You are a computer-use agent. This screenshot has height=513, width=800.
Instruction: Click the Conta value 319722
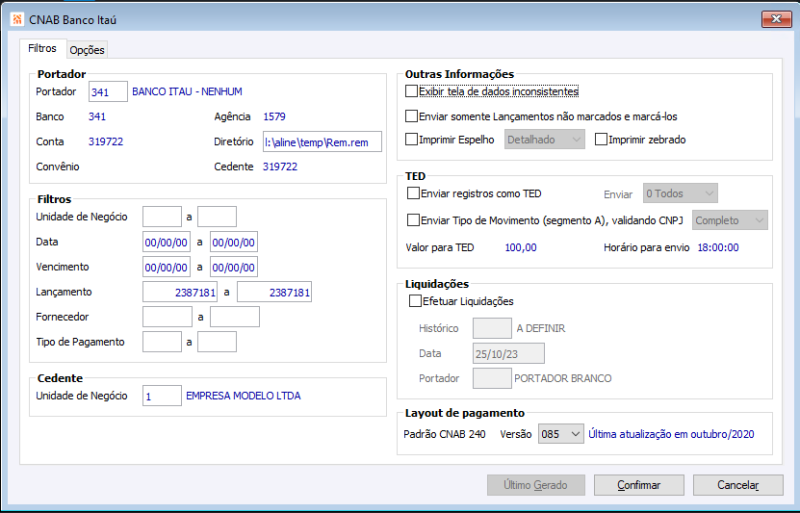click(106, 141)
